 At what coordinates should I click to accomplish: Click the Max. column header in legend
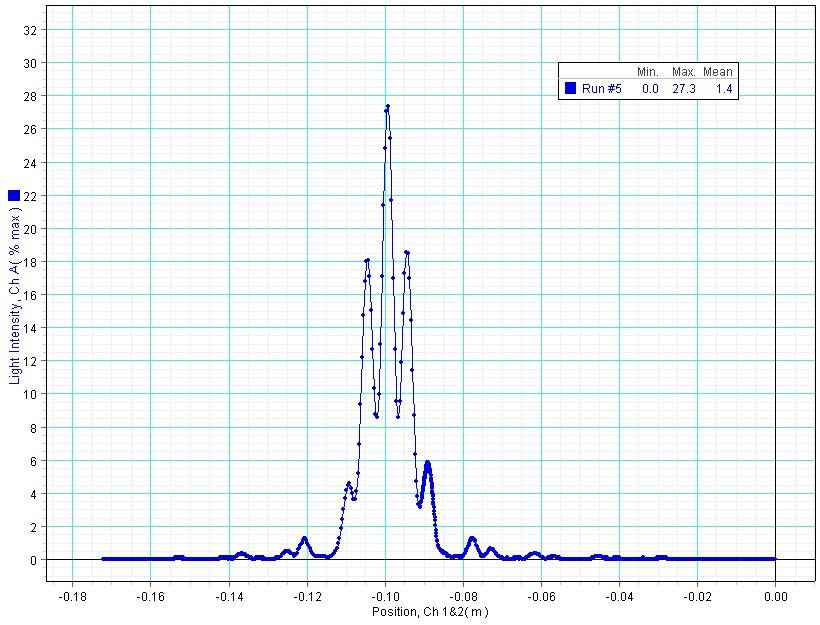(x=684, y=72)
